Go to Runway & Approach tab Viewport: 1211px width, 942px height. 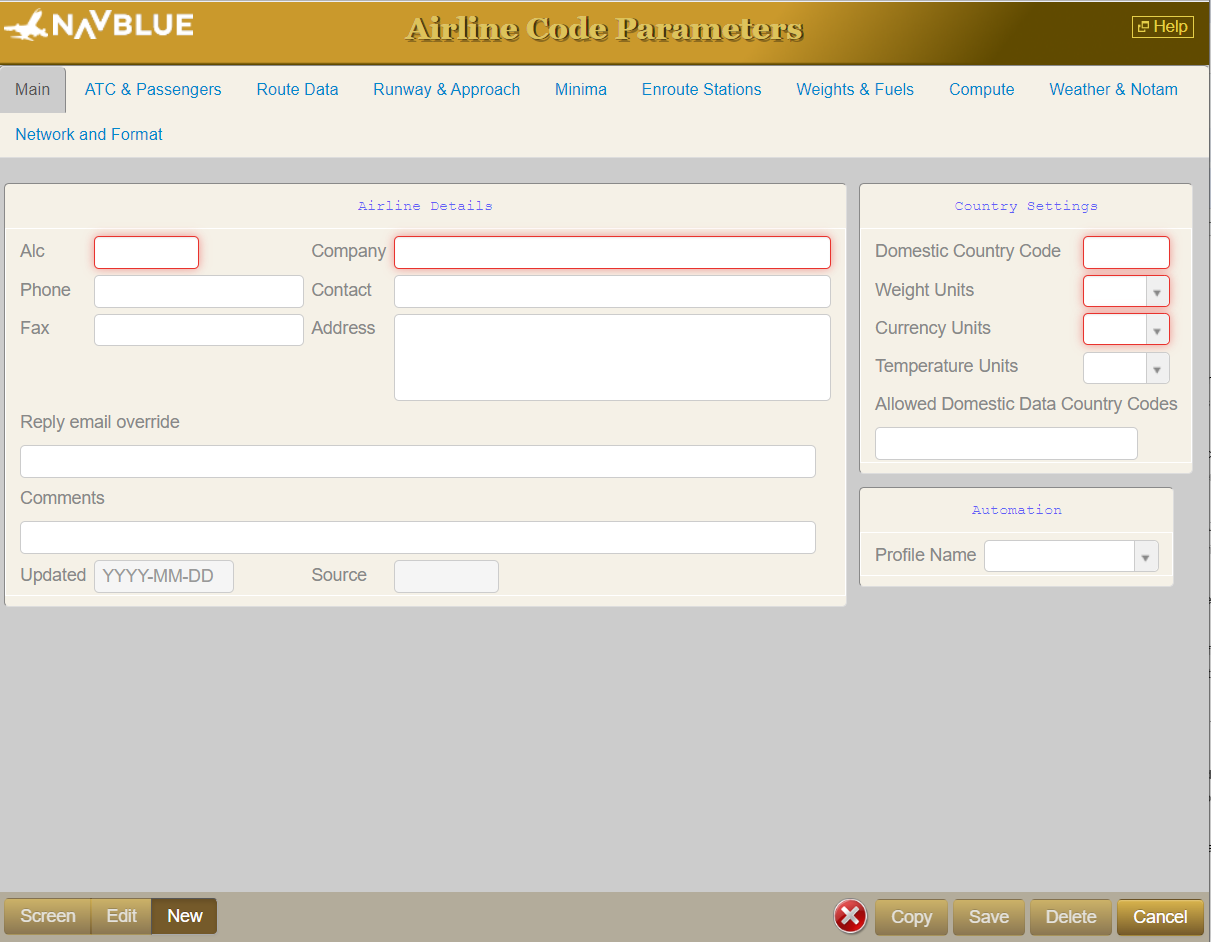(x=447, y=90)
